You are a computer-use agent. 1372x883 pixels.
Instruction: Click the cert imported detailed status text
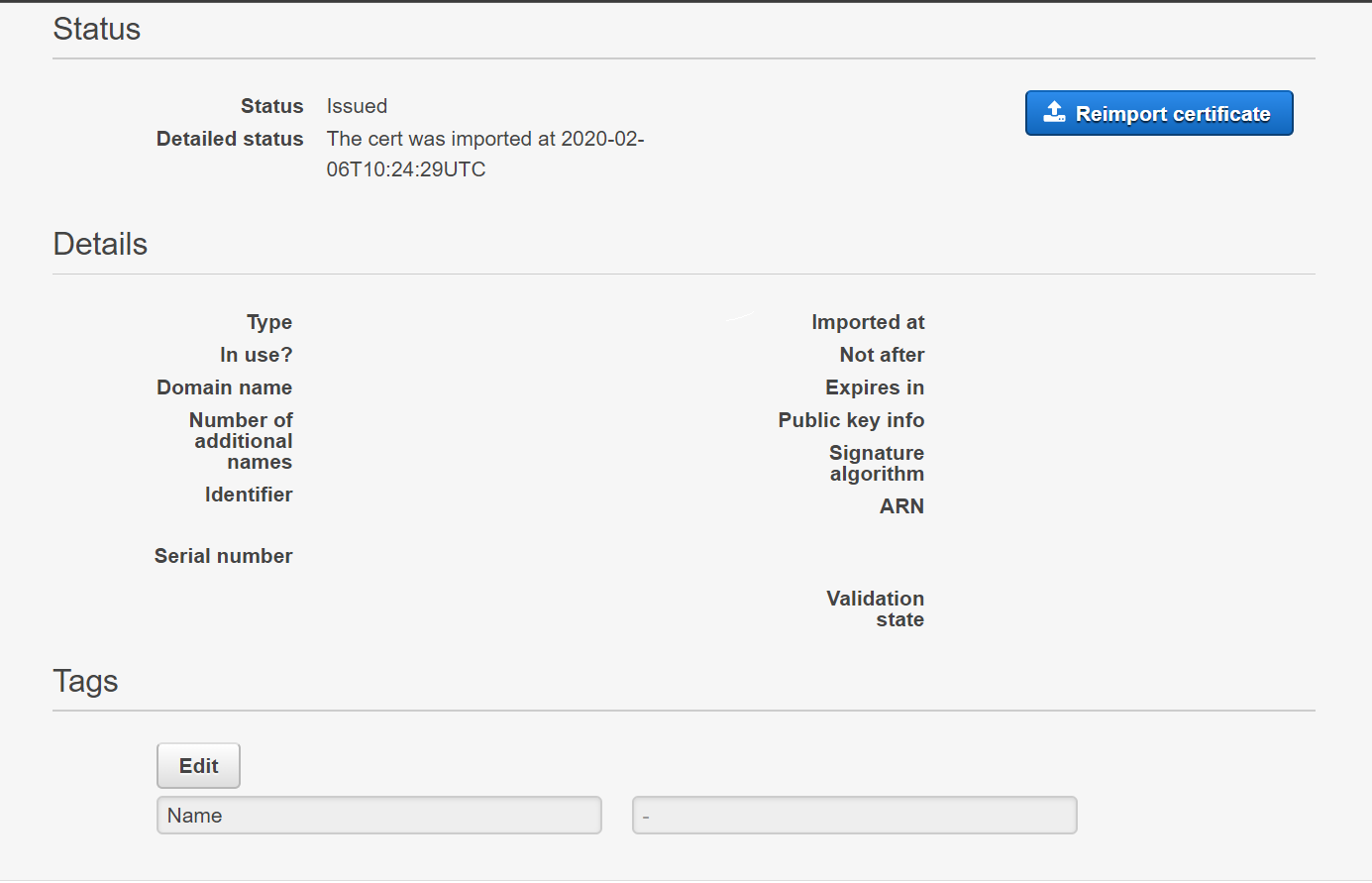pyautogui.click(x=485, y=154)
